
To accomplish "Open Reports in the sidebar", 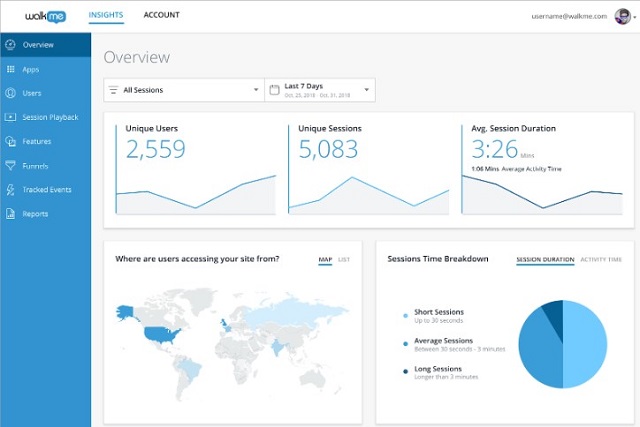I will coord(46,214).
